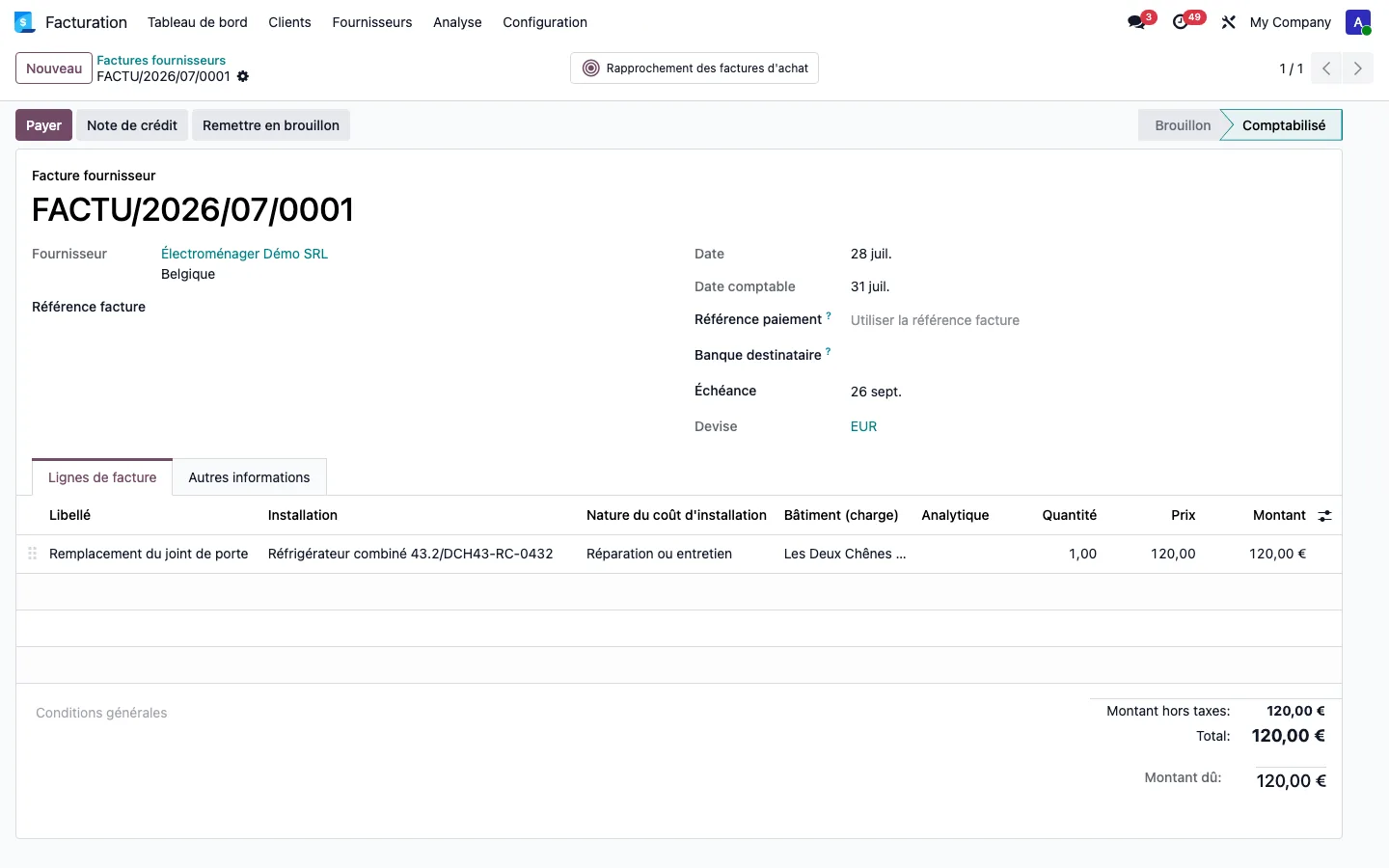The height and width of the screenshot is (868, 1389).
Task: Click the drag handle of the invoice line
Action: pos(32,554)
